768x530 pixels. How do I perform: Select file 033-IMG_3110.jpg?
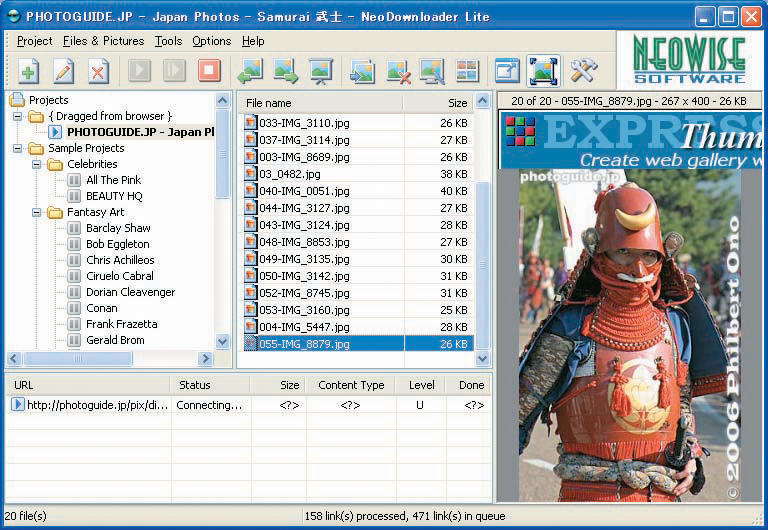pyautogui.click(x=358, y=123)
